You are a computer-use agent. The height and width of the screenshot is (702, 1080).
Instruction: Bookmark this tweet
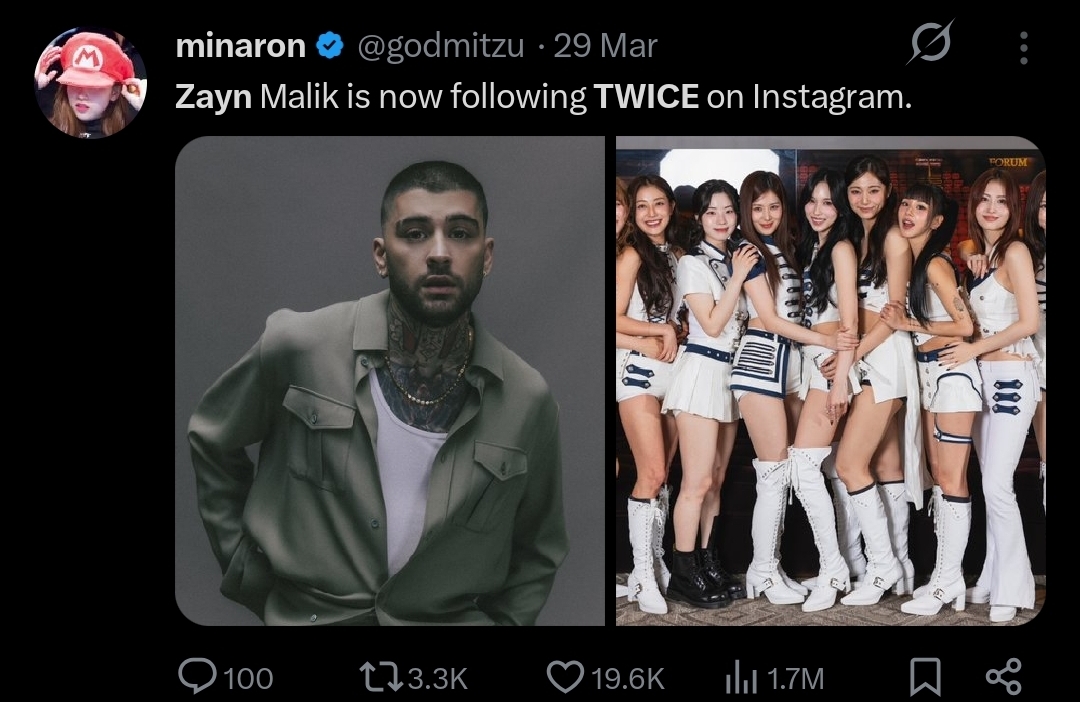coord(926,677)
